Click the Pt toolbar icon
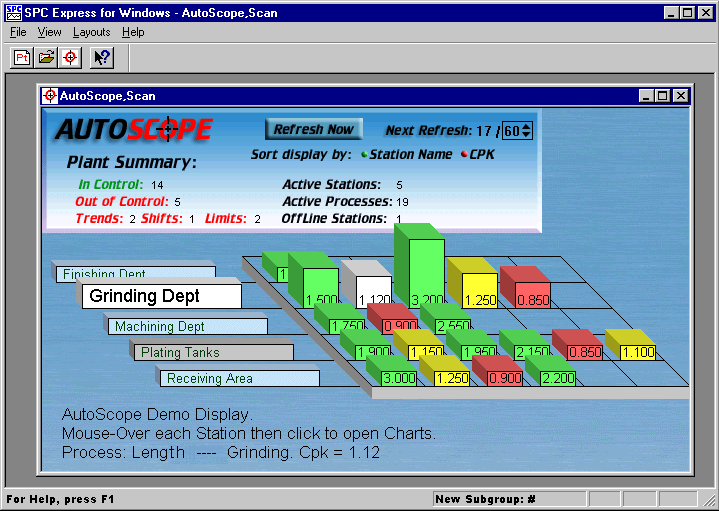 (x=22, y=57)
